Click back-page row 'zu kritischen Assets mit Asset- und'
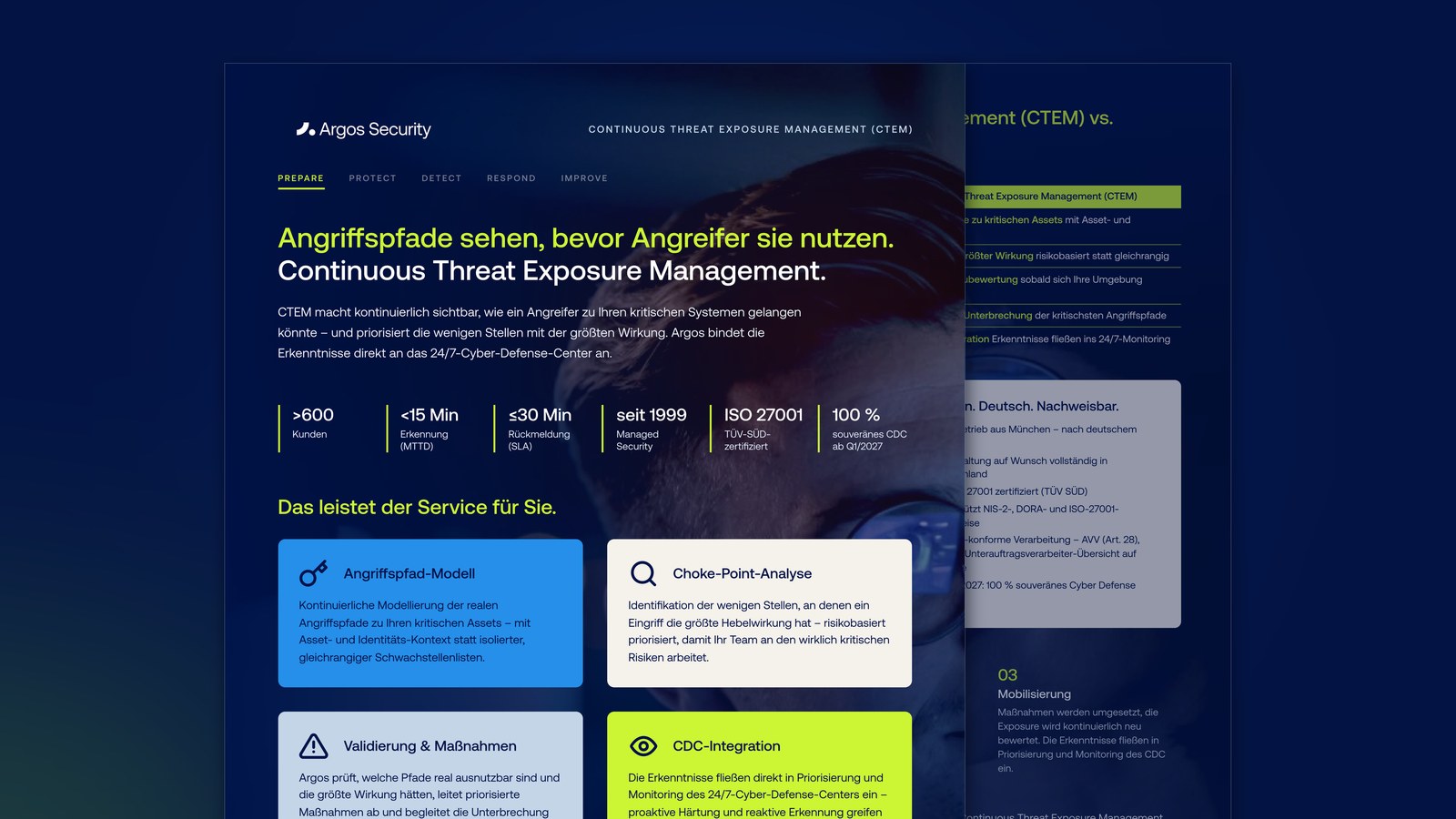The width and height of the screenshot is (1456, 819). (x=1048, y=220)
